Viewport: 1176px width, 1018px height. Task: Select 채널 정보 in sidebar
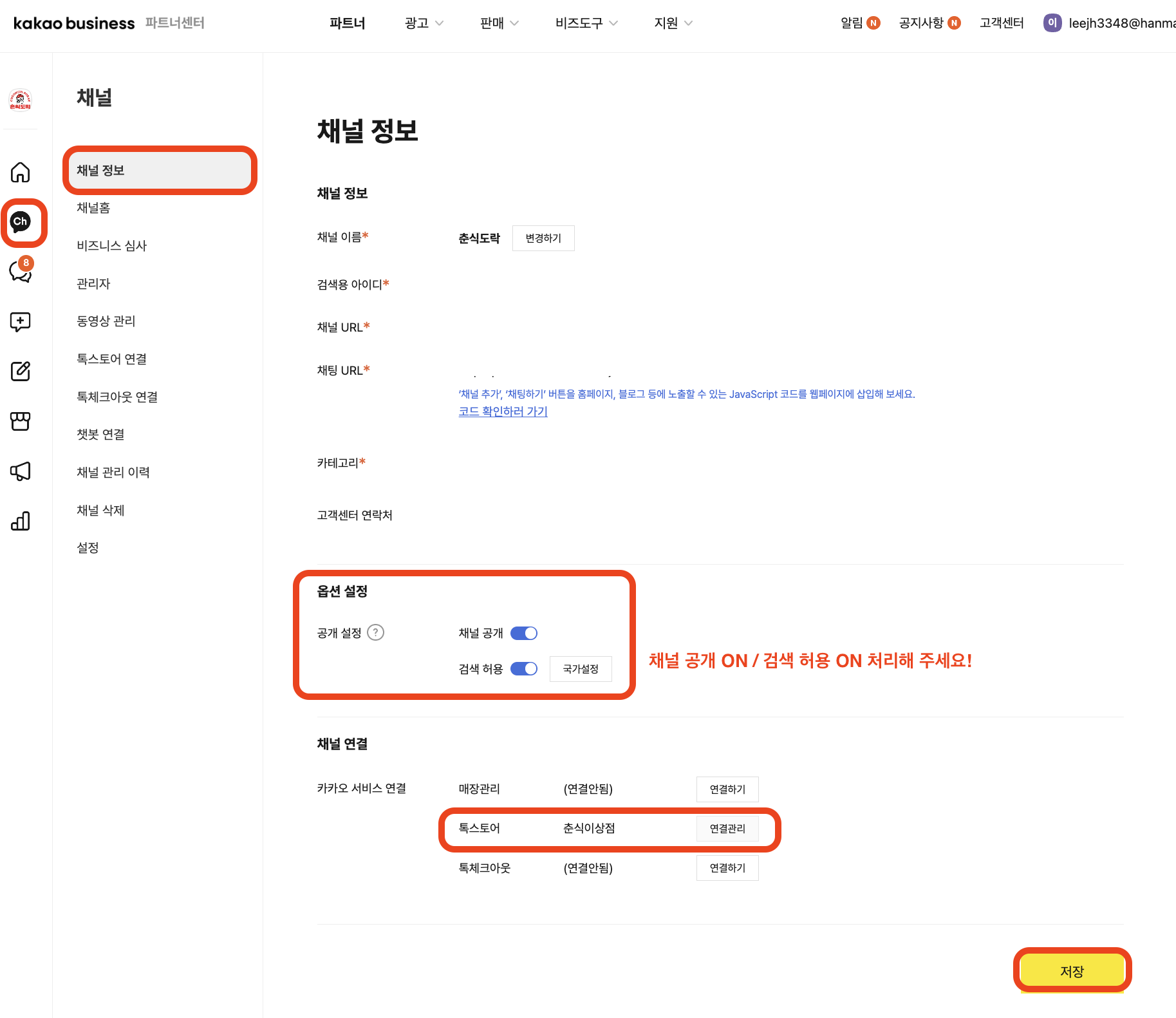(x=160, y=171)
